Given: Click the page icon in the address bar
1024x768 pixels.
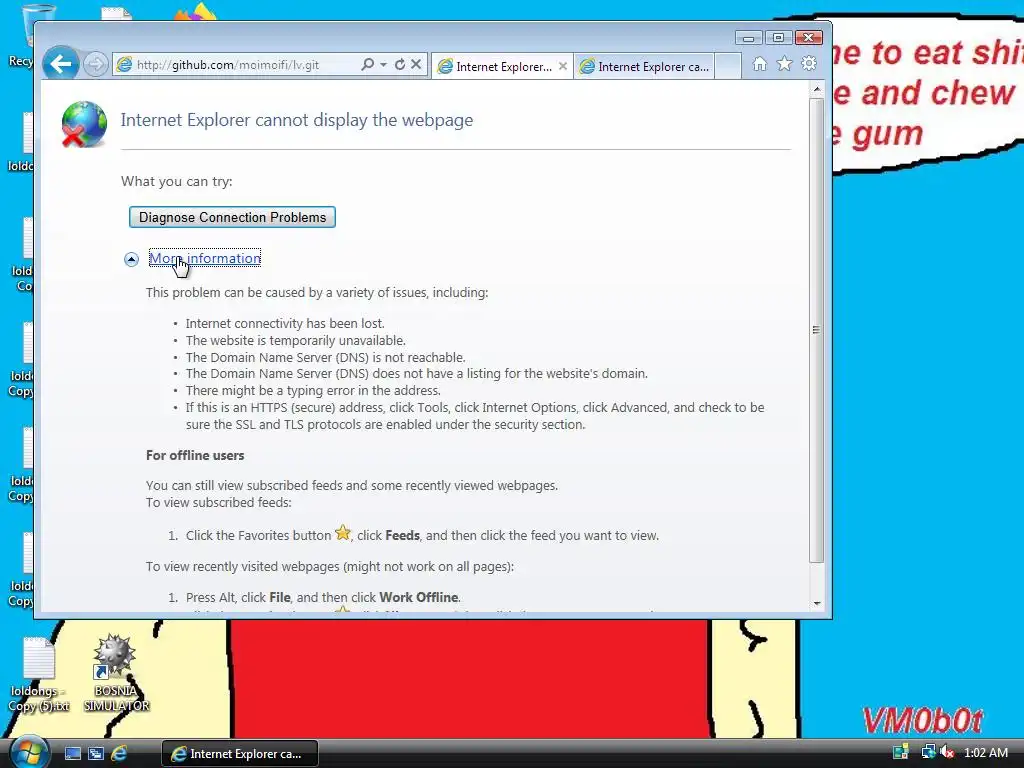Looking at the screenshot, I should (124, 65).
